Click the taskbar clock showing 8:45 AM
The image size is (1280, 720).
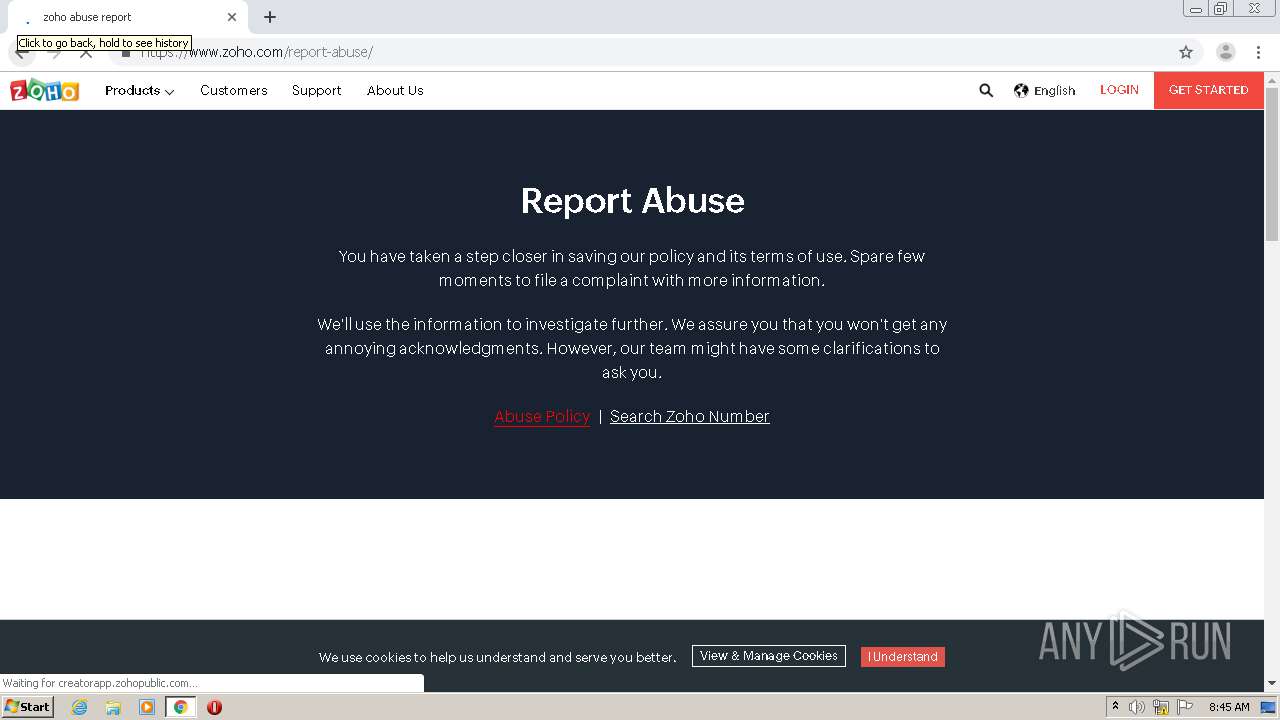pyautogui.click(x=1229, y=707)
